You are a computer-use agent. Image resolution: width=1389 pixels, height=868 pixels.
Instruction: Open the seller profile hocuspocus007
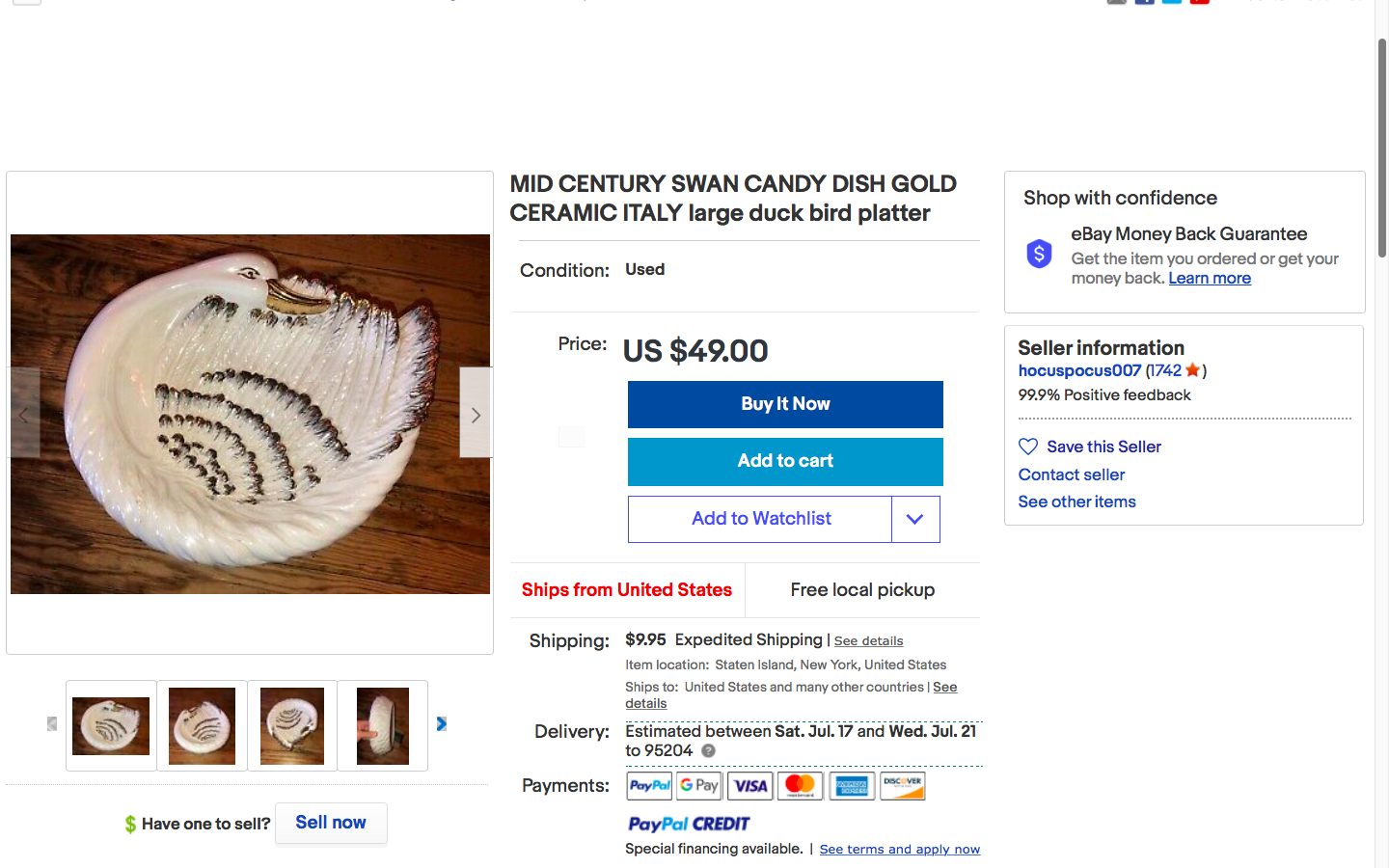1079,370
